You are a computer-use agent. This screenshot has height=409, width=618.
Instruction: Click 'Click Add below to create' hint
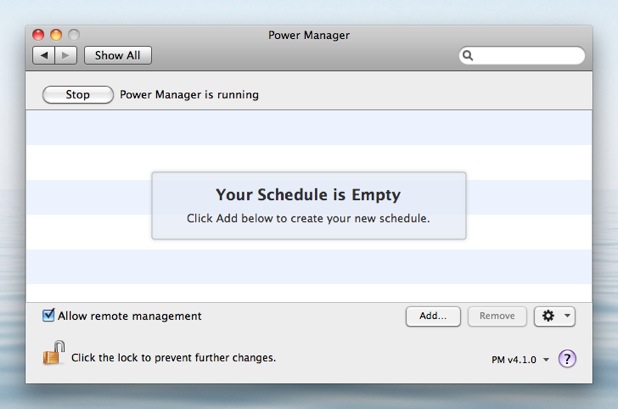pos(308,218)
